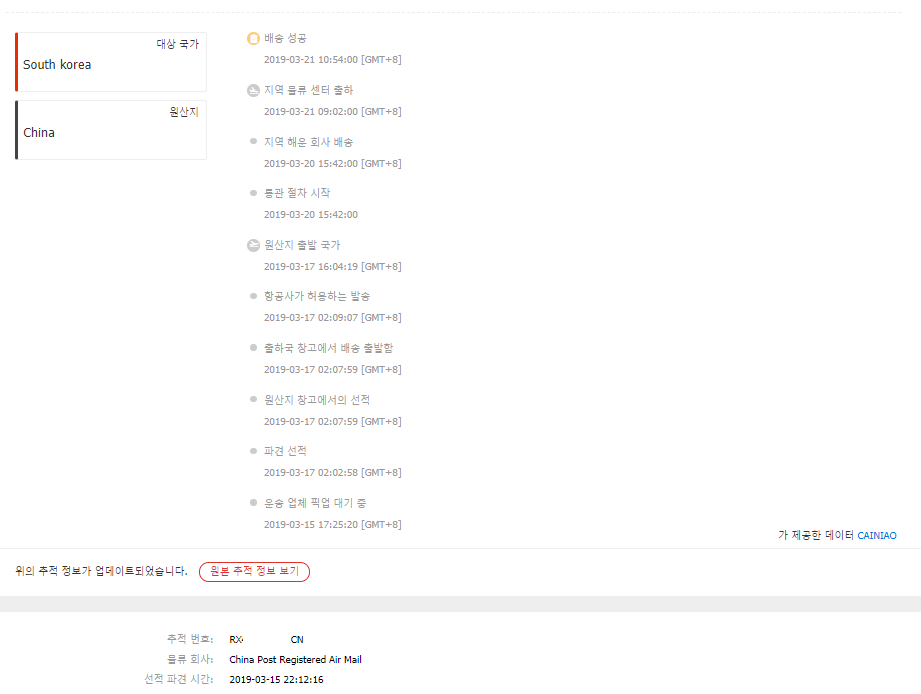The height and width of the screenshot is (694, 921).
Task: Click the gray dot beside 파견 선적
Action: pyautogui.click(x=253, y=451)
